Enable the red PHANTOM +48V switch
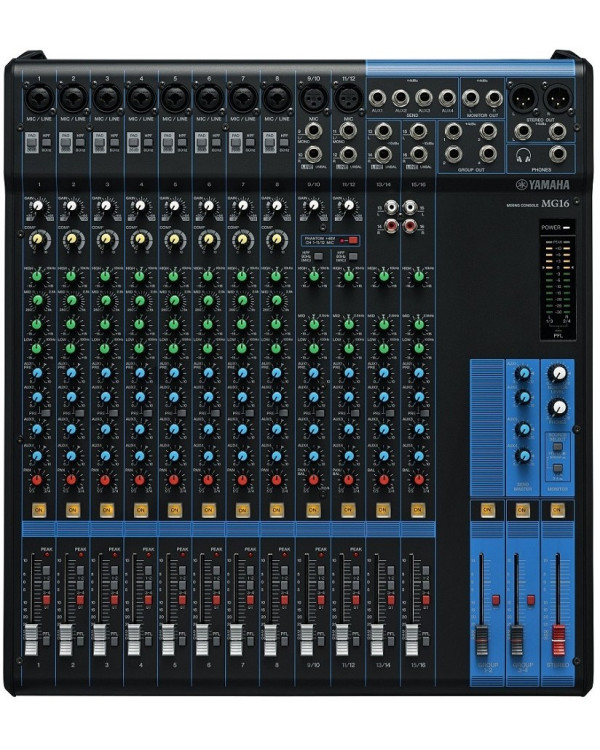 [353, 240]
